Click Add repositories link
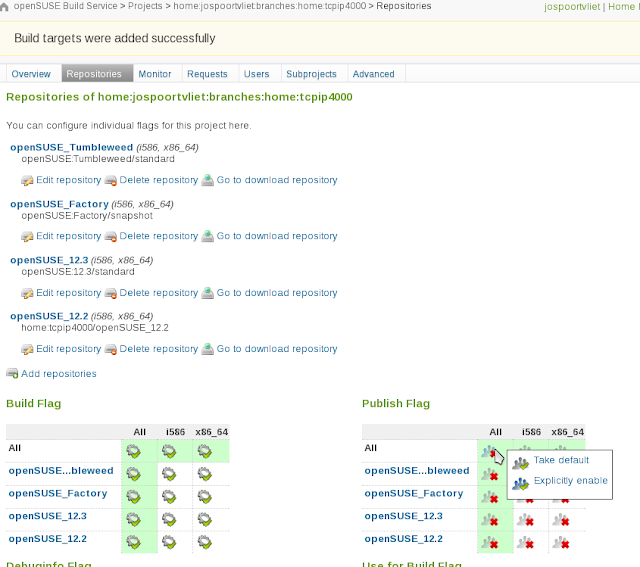The width and height of the screenshot is (640, 567). [x=59, y=374]
